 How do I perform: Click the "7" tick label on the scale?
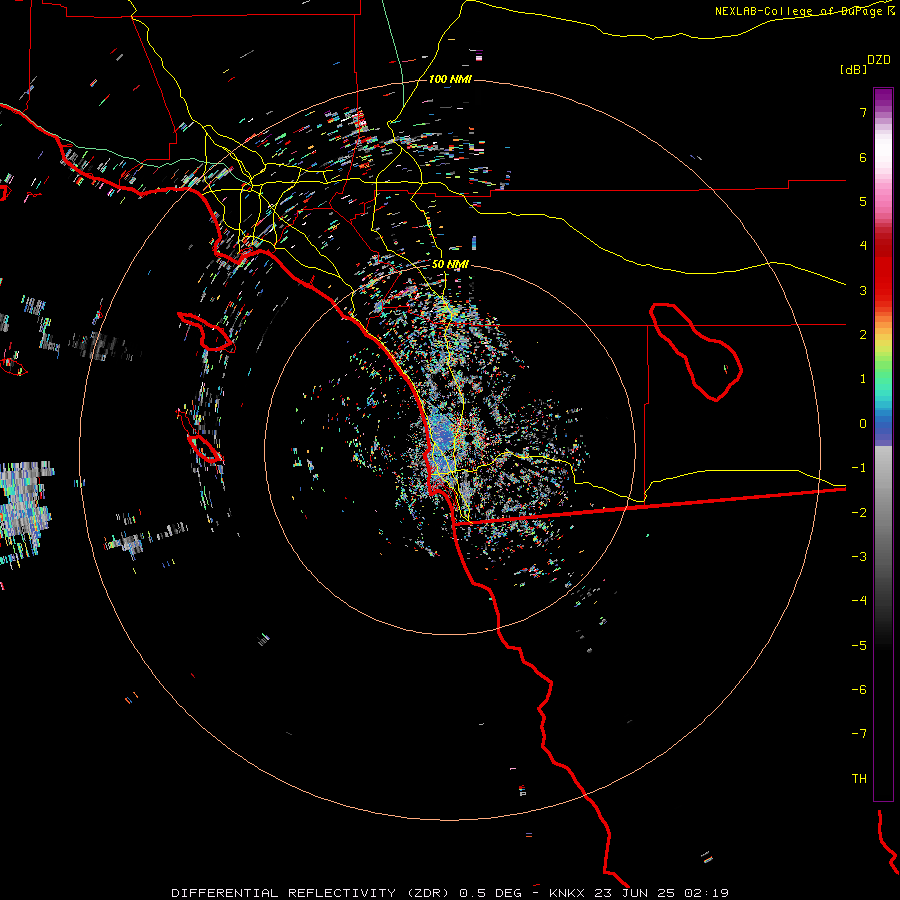coord(863,112)
